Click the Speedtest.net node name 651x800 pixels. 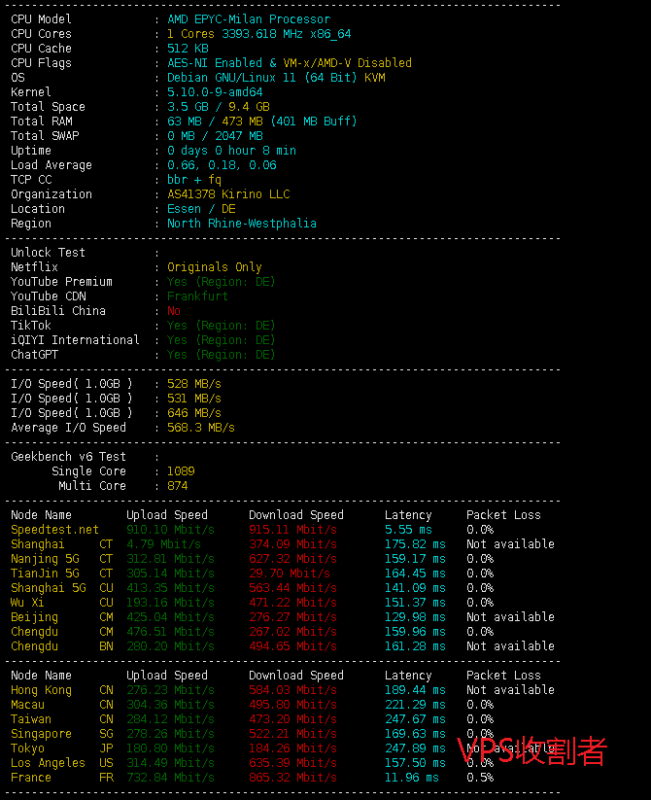[x=54, y=529]
